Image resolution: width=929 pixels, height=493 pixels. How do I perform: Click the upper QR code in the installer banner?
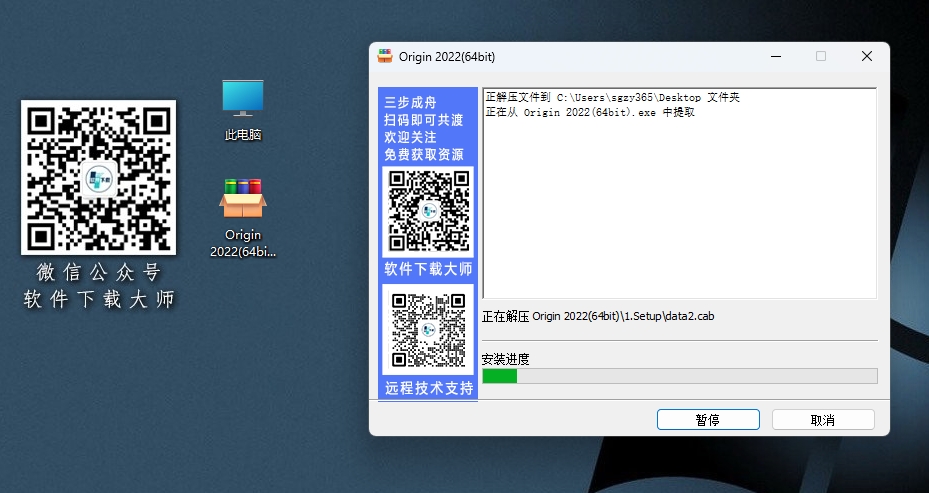point(428,211)
